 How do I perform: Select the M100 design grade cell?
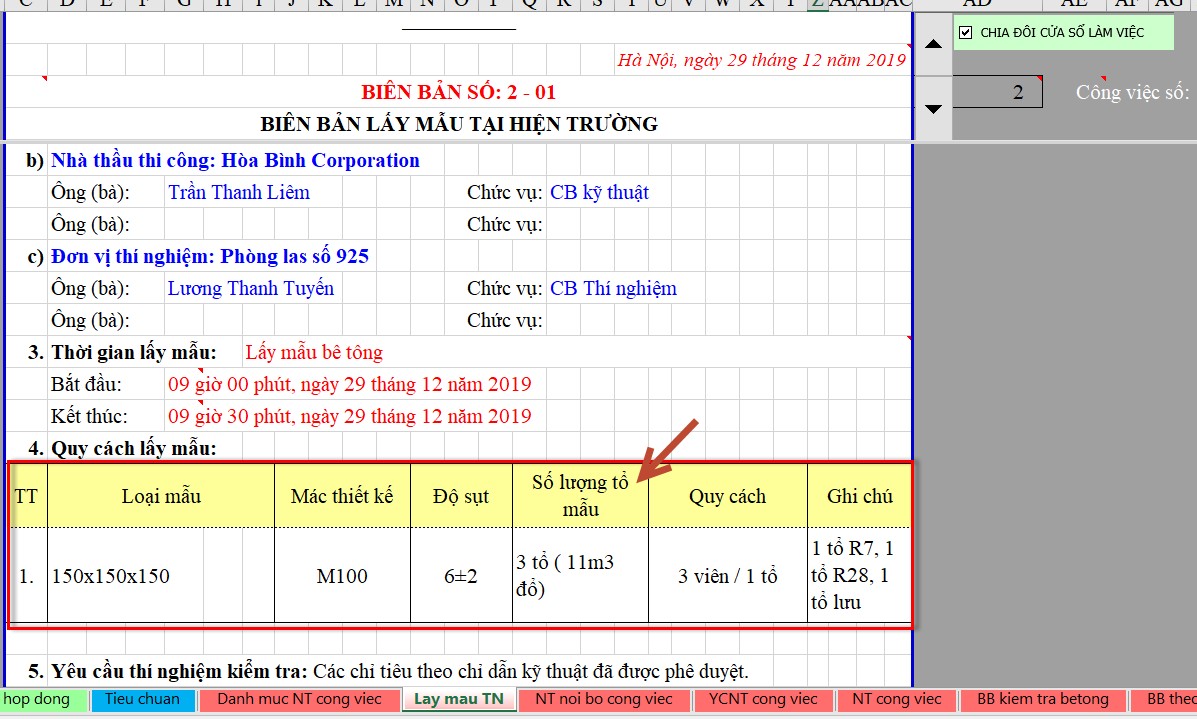pyautogui.click(x=342, y=576)
